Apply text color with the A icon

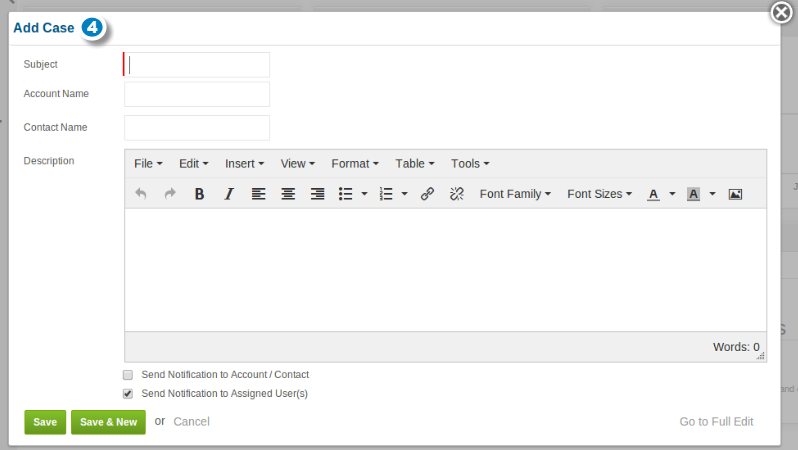click(x=653, y=194)
